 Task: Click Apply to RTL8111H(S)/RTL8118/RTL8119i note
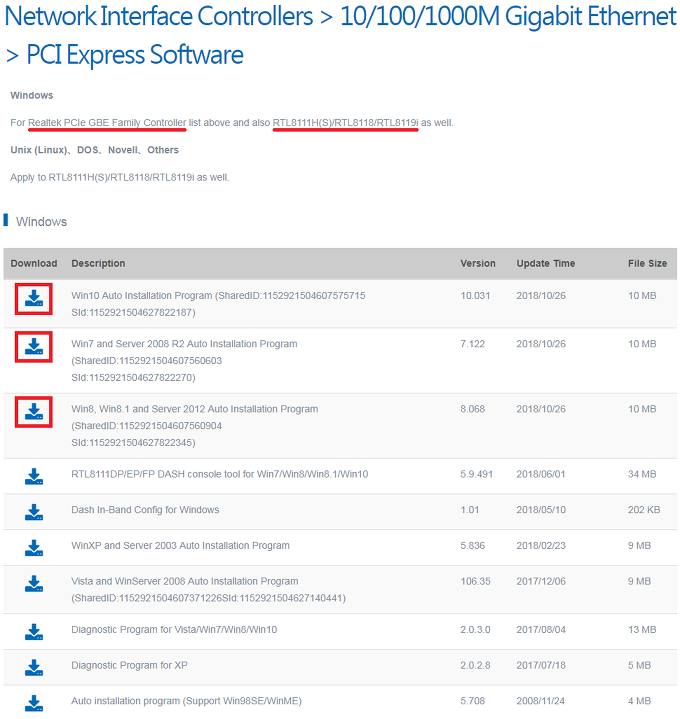point(120,177)
